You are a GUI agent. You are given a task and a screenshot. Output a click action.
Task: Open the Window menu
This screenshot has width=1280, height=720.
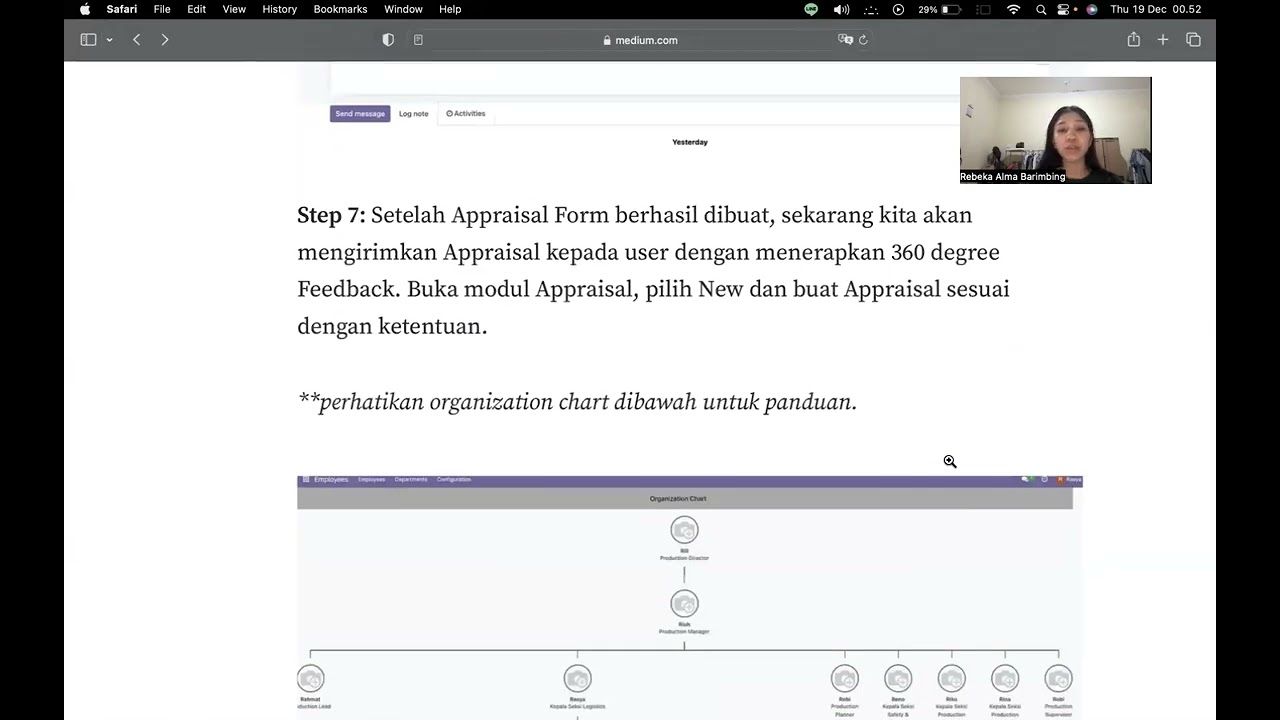point(403,9)
